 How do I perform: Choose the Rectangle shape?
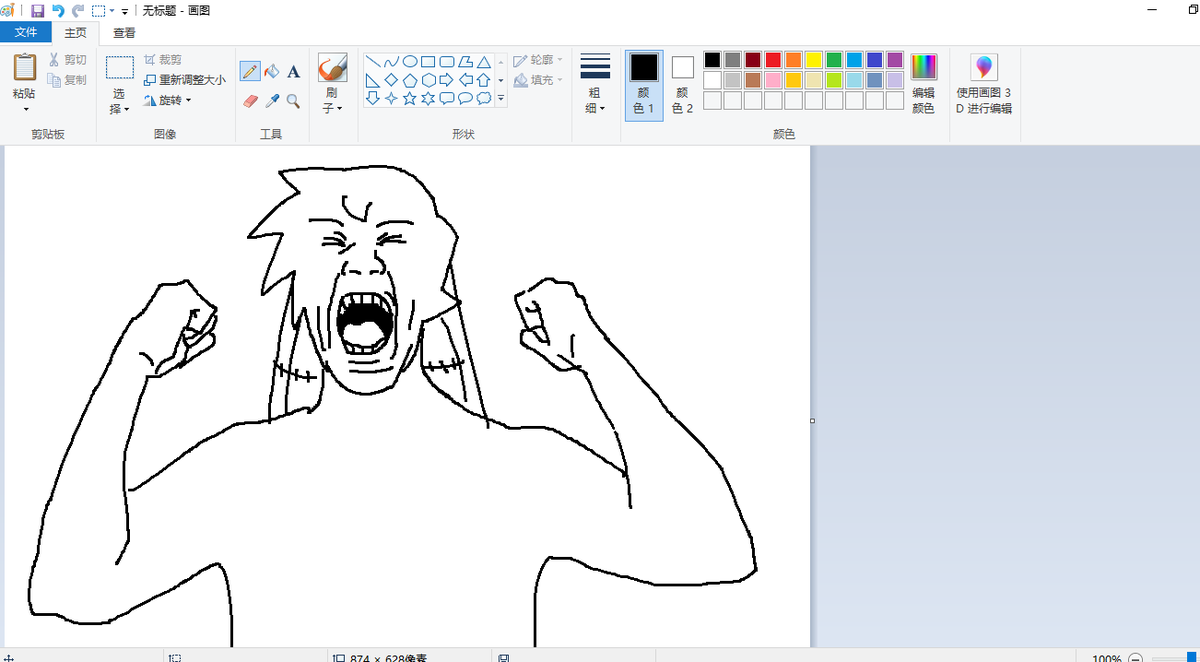click(428, 62)
